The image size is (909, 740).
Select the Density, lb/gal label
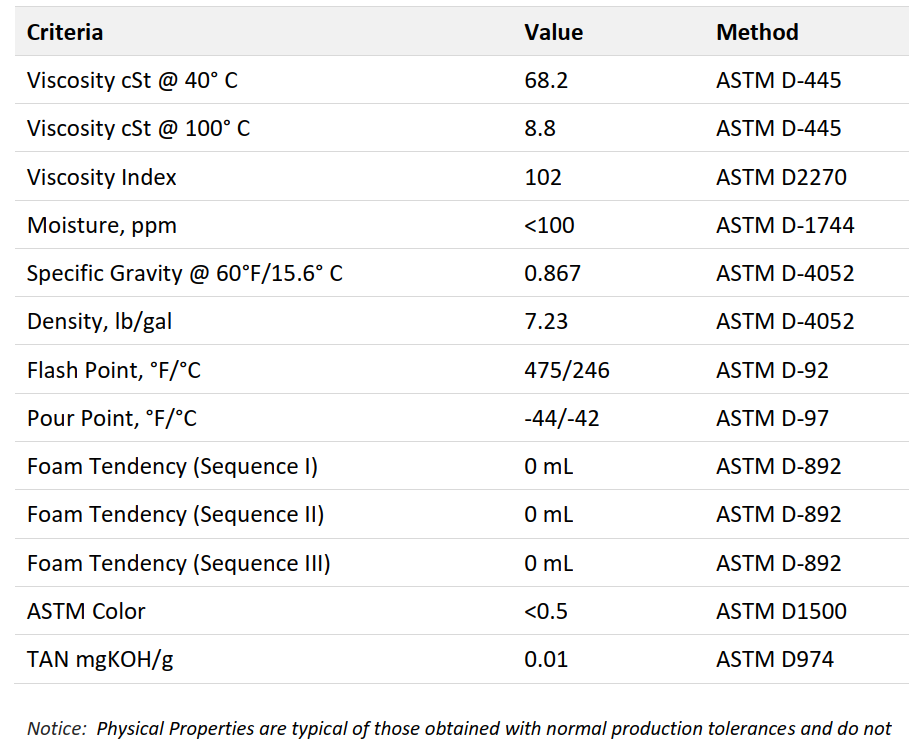pos(100,322)
